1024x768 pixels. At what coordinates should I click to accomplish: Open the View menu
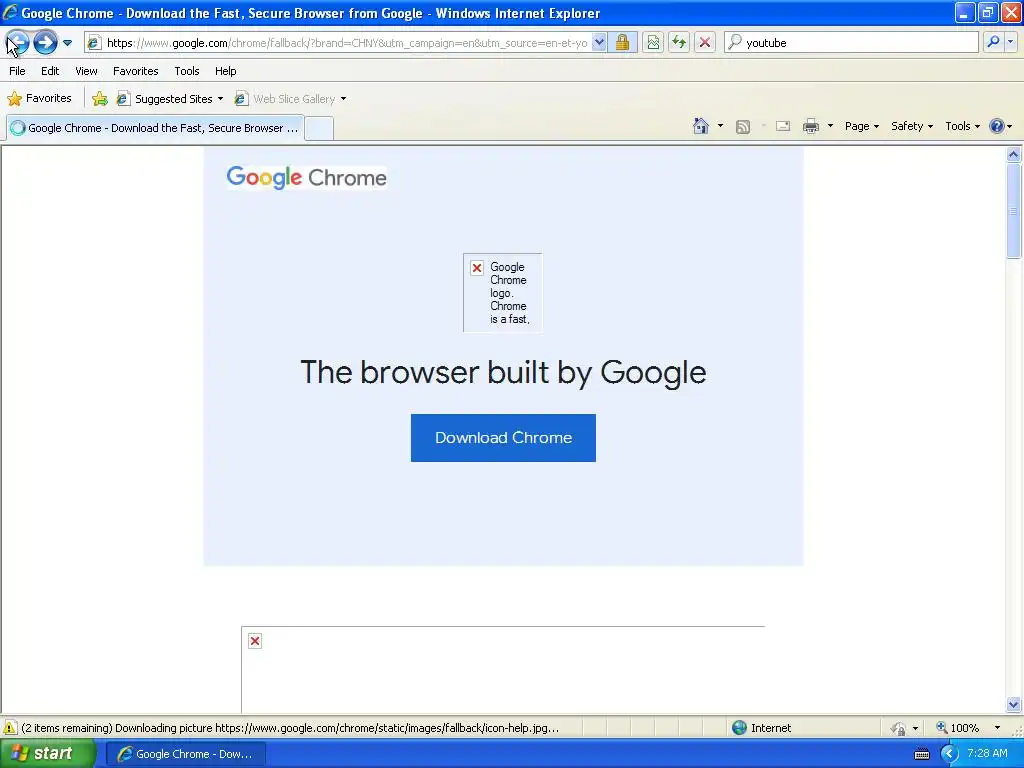[x=86, y=71]
